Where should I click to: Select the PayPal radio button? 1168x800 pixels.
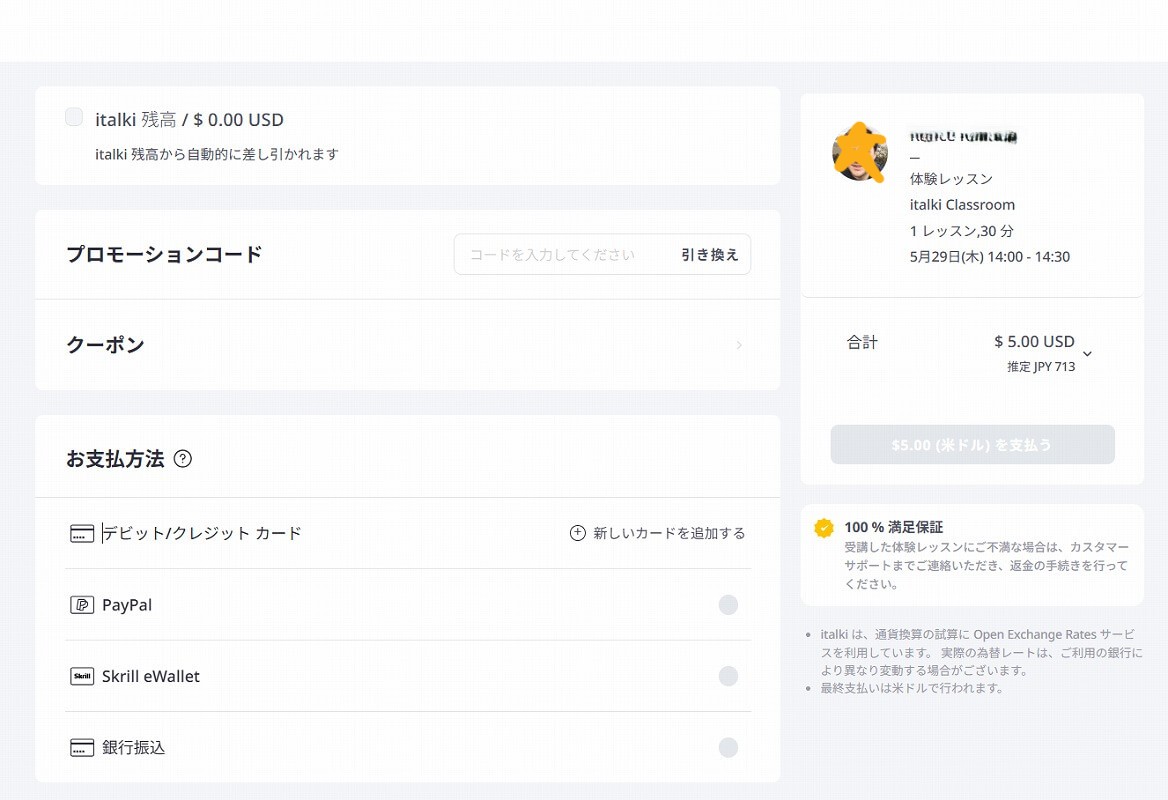click(728, 605)
